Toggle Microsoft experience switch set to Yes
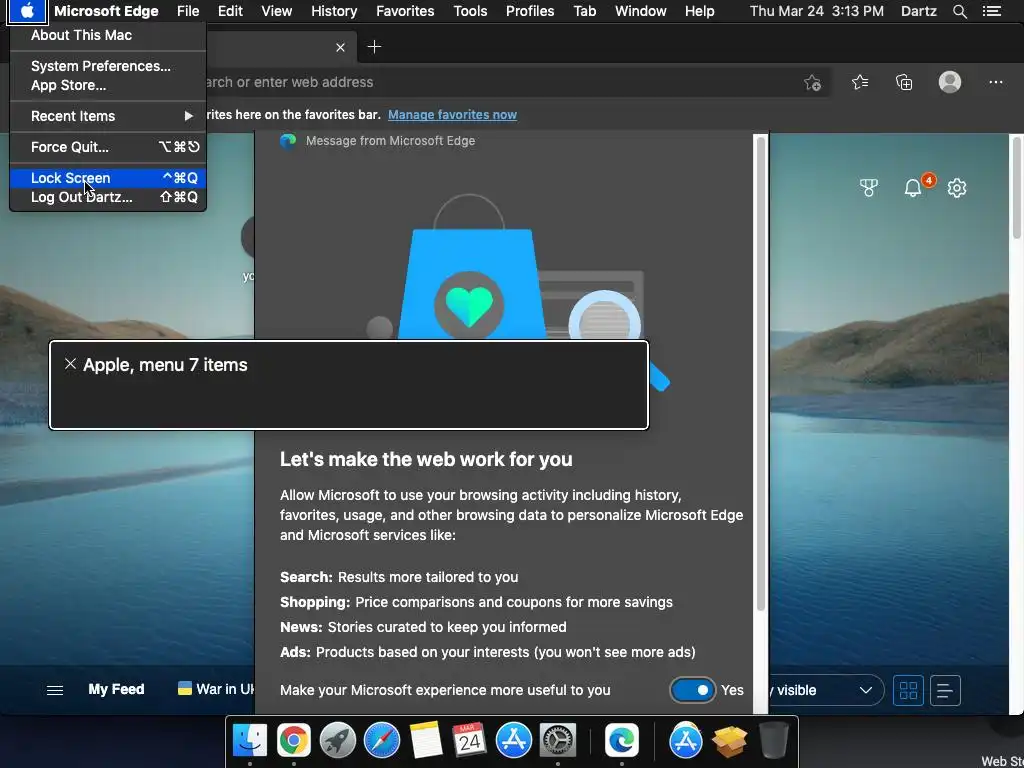The height and width of the screenshot is (768, 1024). (693, 690)
